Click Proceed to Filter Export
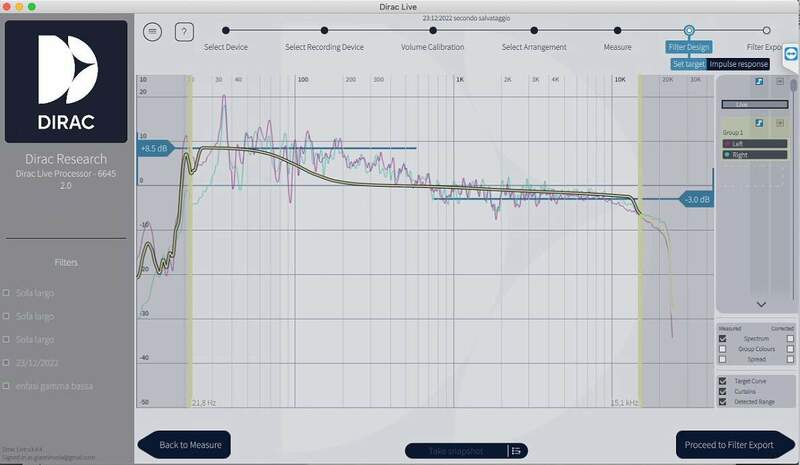Viewport: 800px width, 465px height. pyautogui.click(x=726, y=444)
